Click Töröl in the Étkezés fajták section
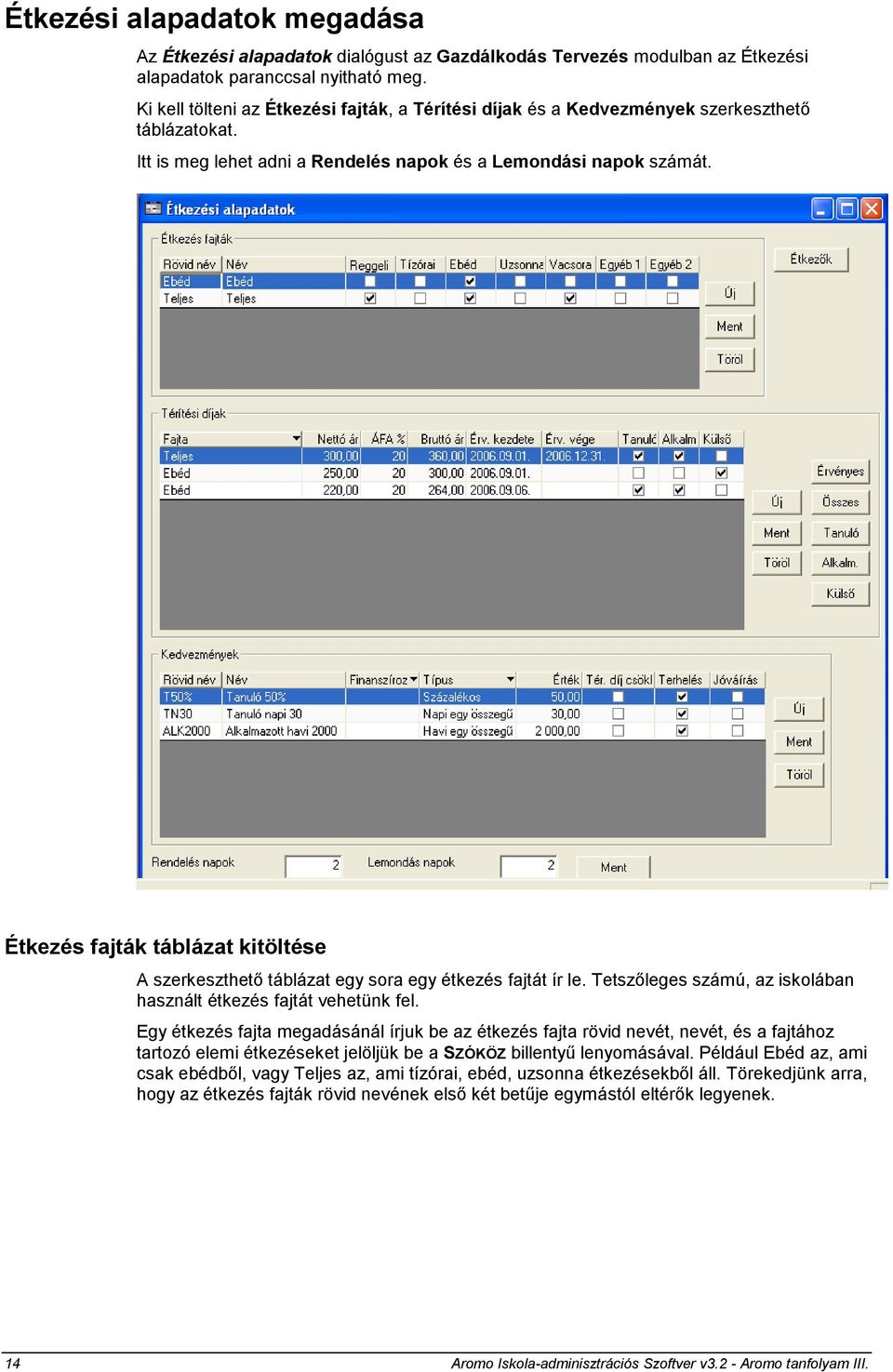893x1372 pixels. [730, 359]
